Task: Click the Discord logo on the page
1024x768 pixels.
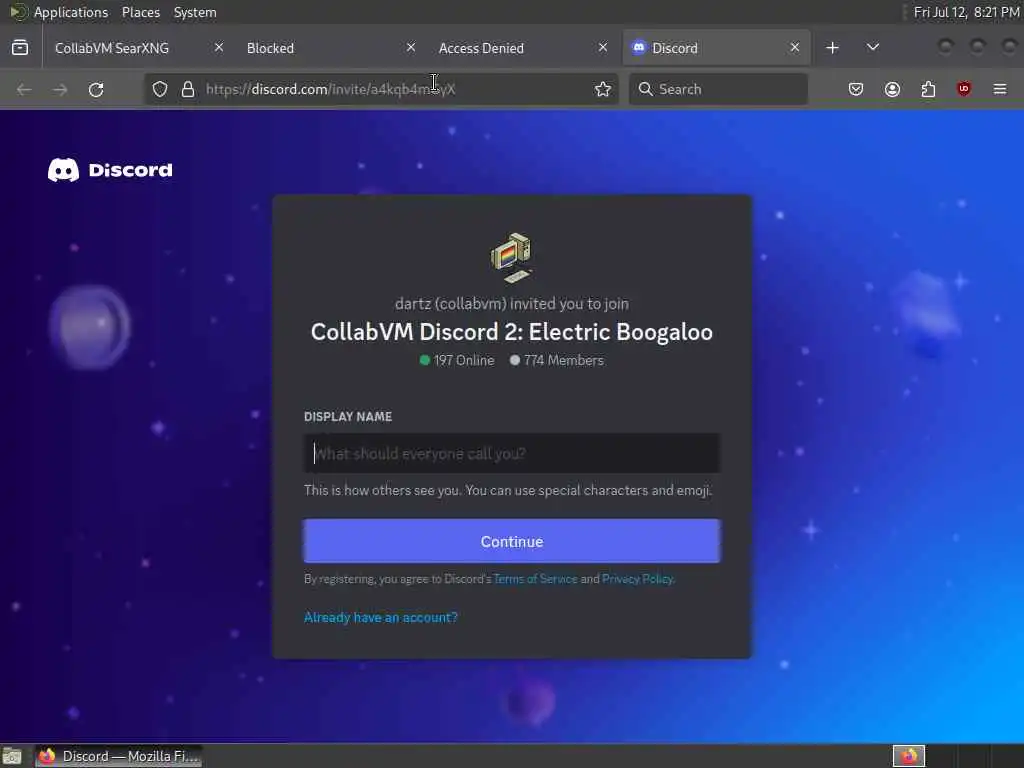Action: 110,170
